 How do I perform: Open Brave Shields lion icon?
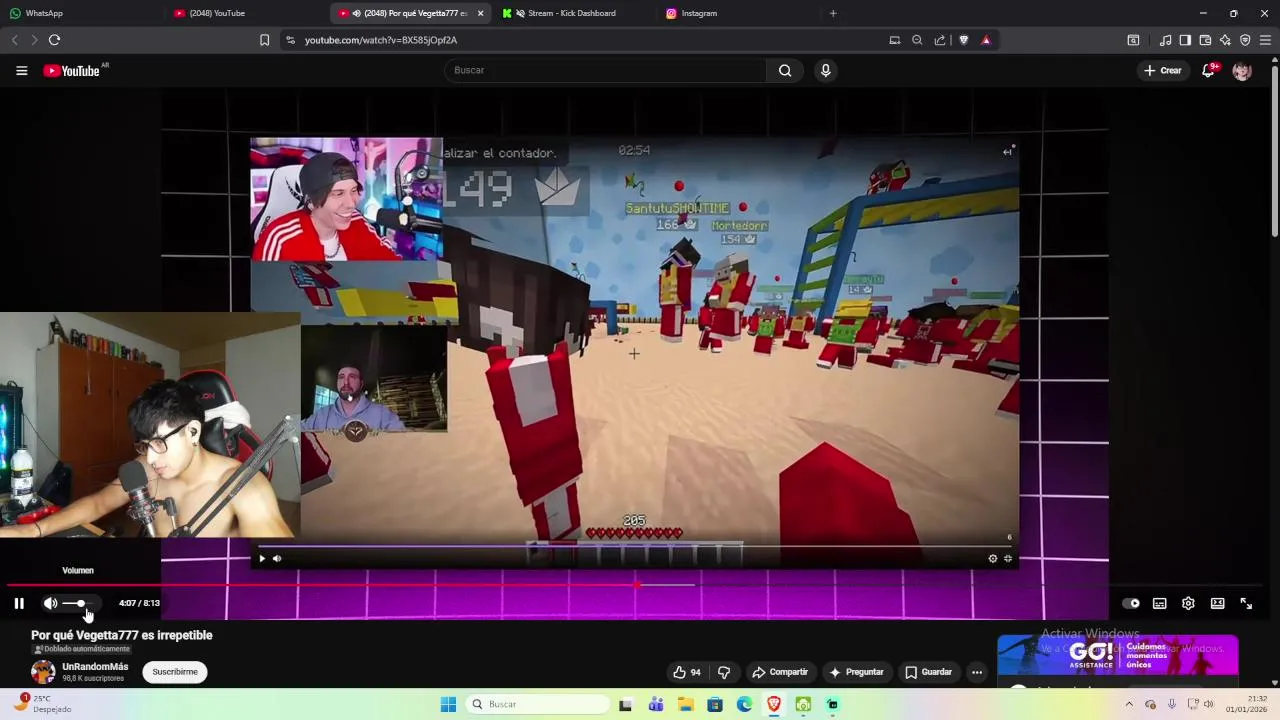pyautogui.click(x=964, y=40)
